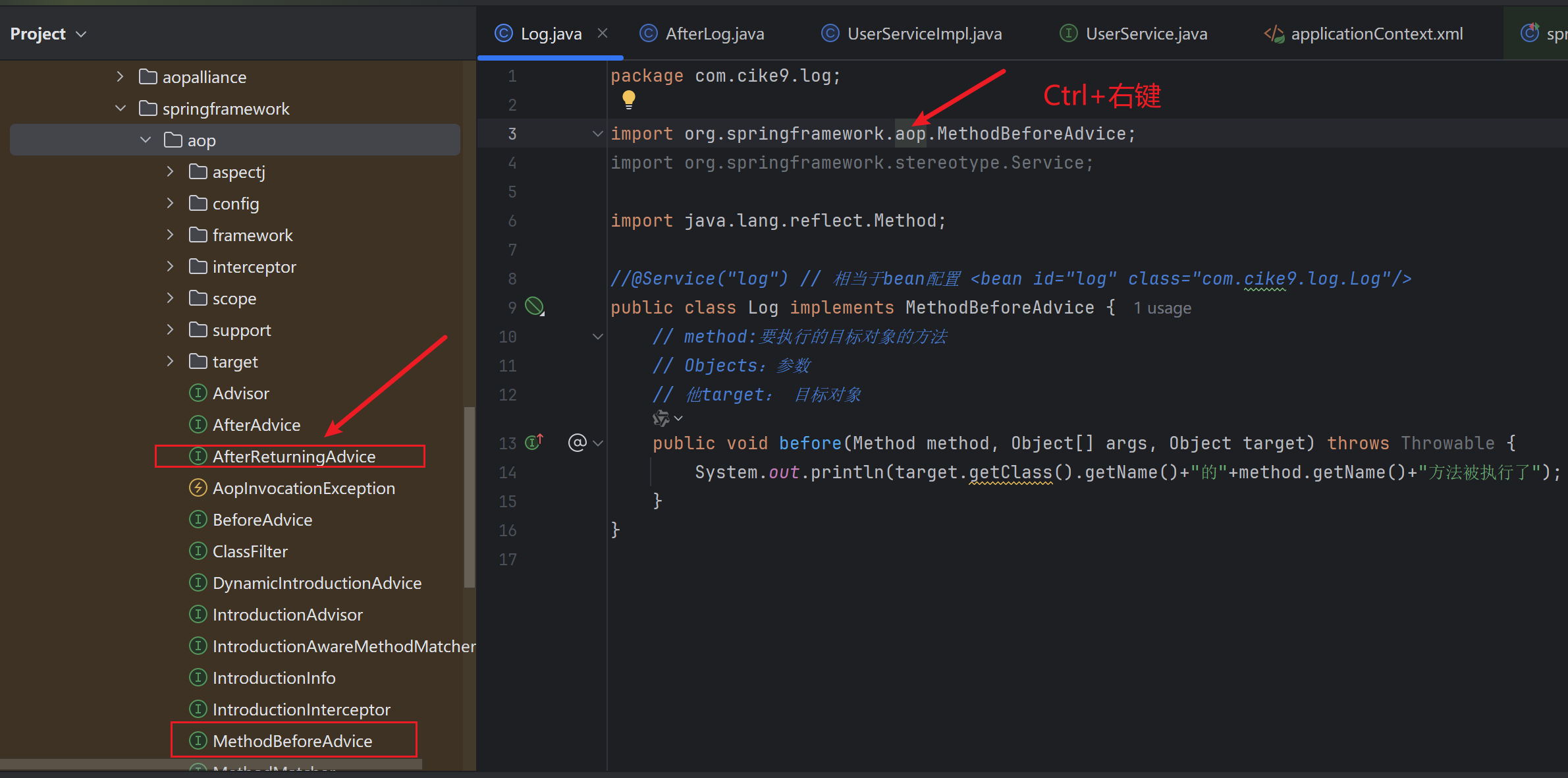The width and height of the screenshot is (1568, 778).
Task: Select the aop folder icon
Action: click(x=173, y=140)
